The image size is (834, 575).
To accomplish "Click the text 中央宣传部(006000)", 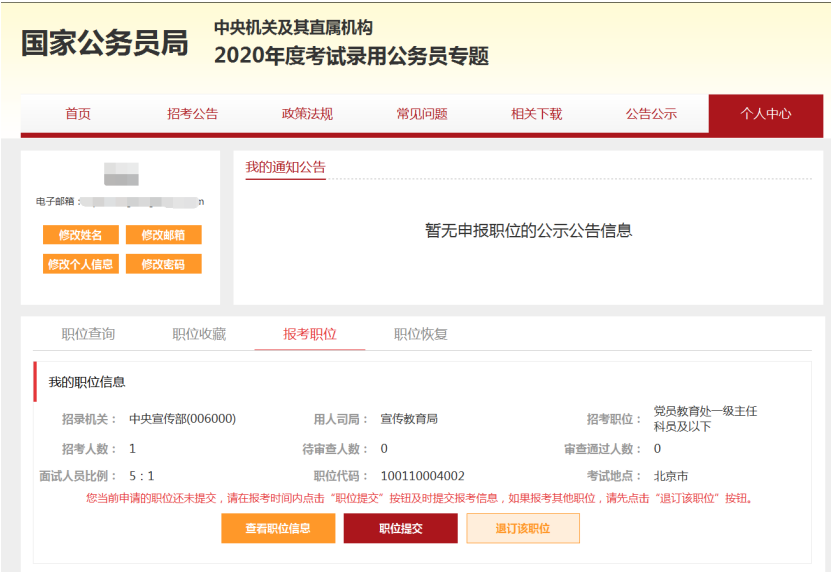I will 182,419.
